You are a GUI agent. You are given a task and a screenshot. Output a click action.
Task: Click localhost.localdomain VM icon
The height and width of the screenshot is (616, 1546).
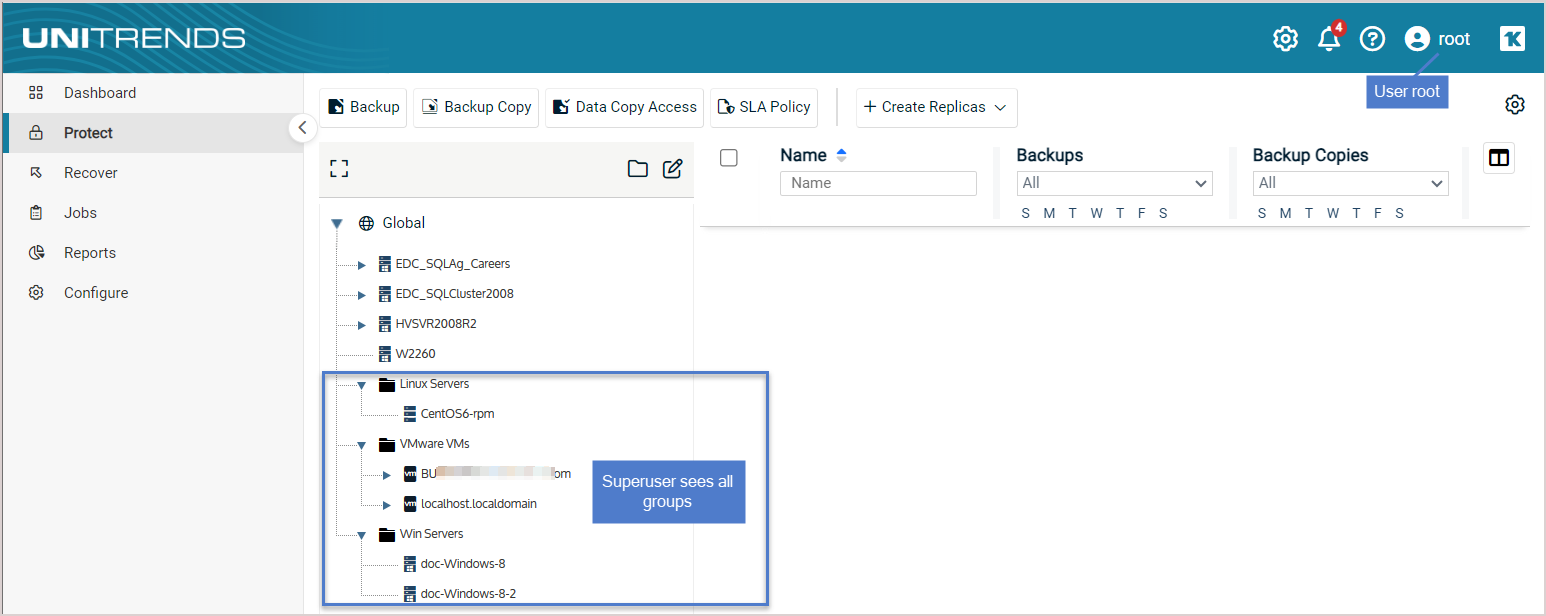[x=410, y=504]
